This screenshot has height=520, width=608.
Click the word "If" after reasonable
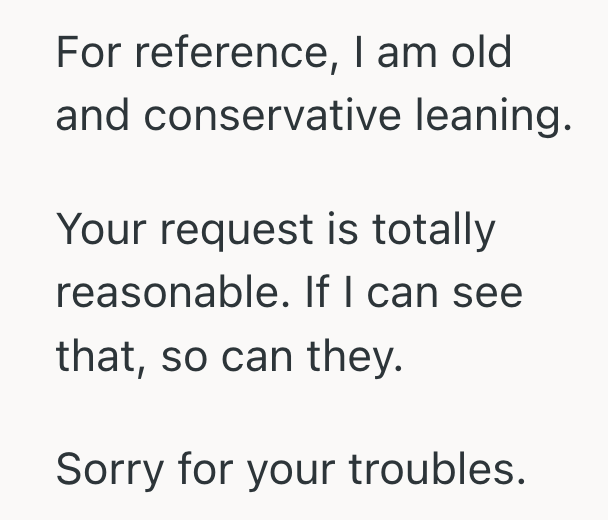pos(310,294)
